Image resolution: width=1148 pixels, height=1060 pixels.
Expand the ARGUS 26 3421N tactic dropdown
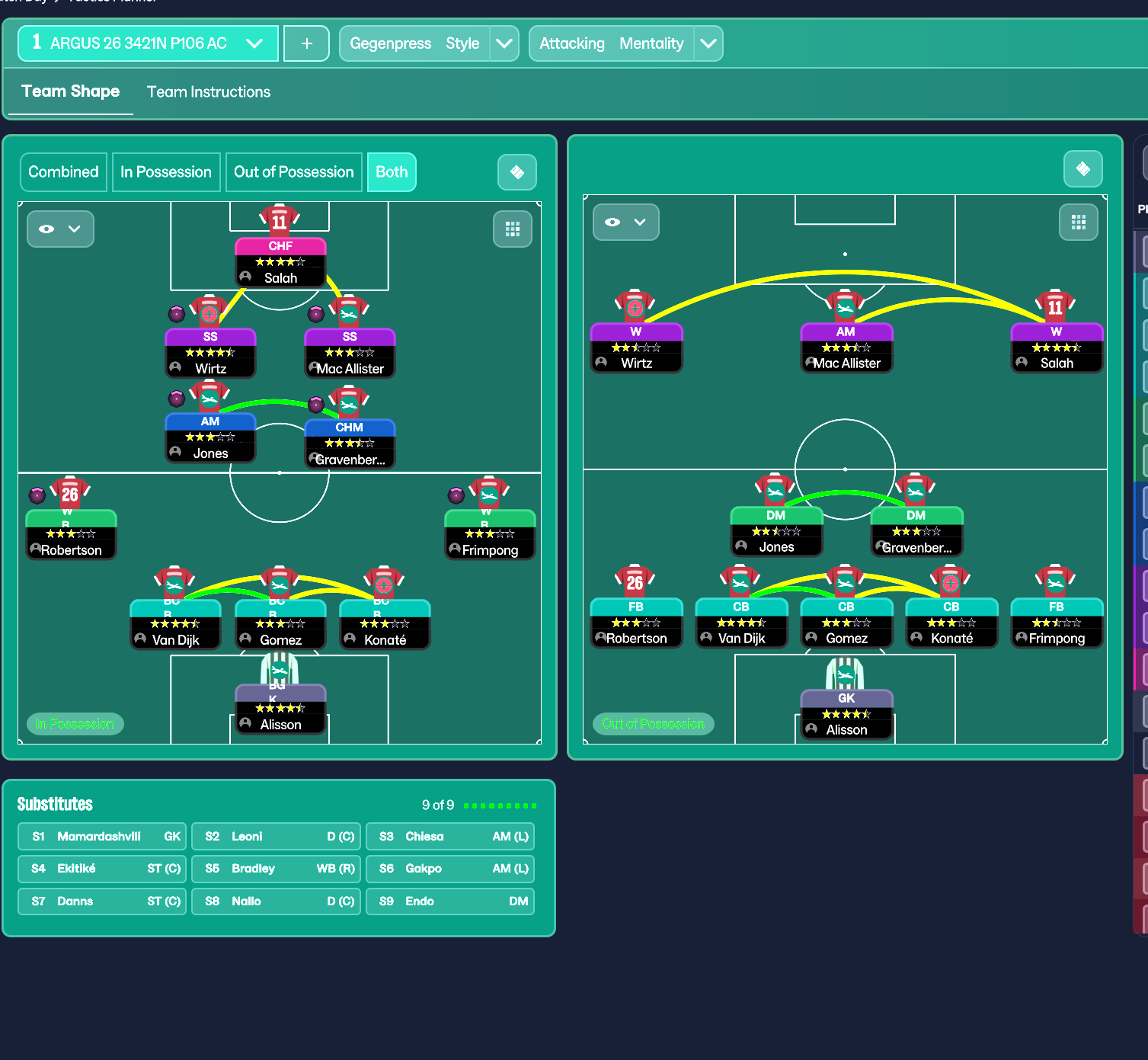[254, 43]
